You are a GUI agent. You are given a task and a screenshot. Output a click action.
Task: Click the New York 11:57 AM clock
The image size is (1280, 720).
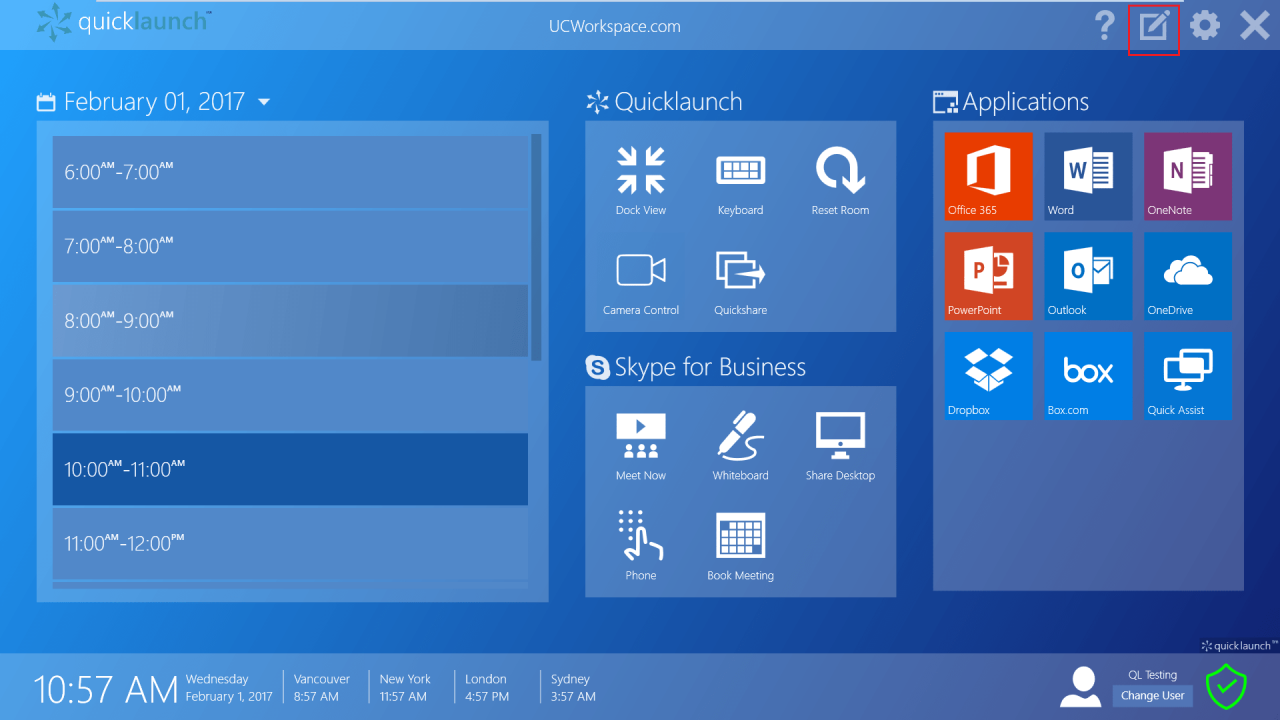click(405, 687)
